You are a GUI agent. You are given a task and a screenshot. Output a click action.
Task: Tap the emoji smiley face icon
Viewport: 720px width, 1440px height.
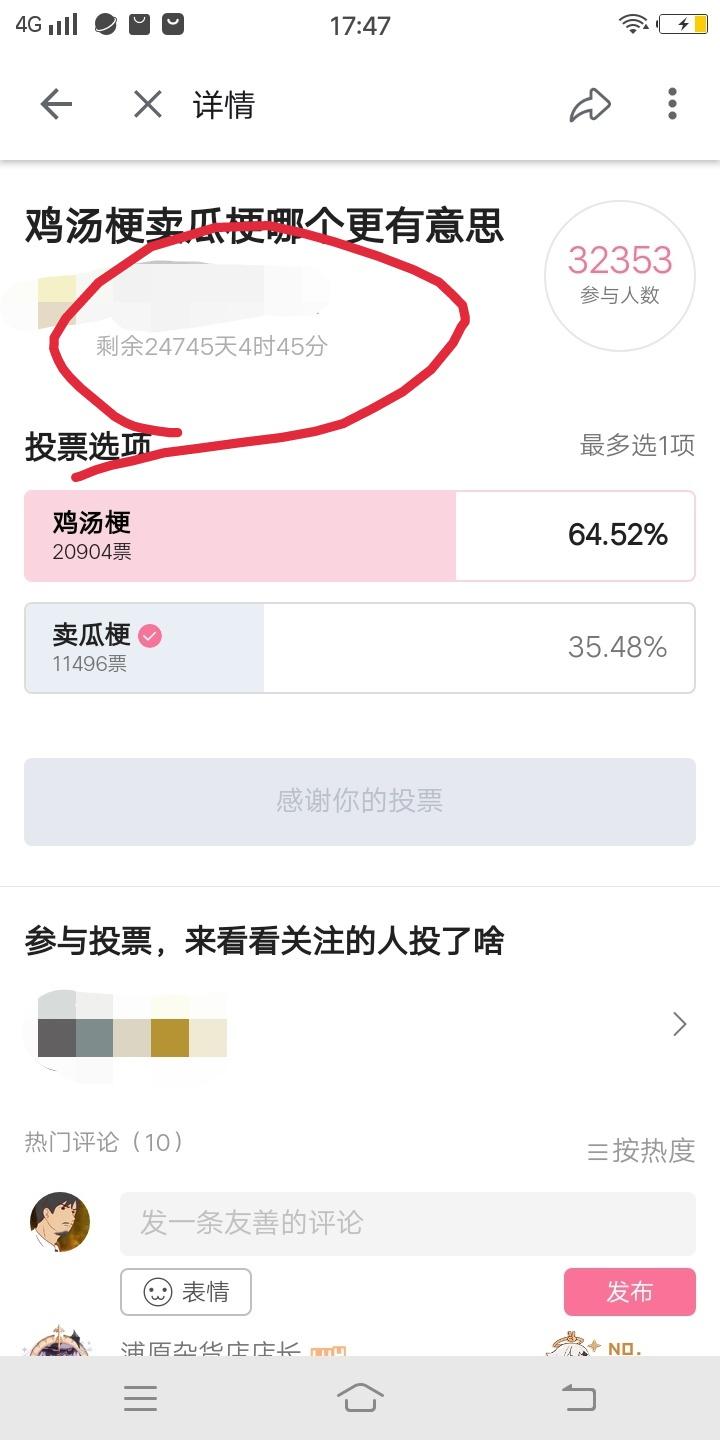coord(158,1292)
